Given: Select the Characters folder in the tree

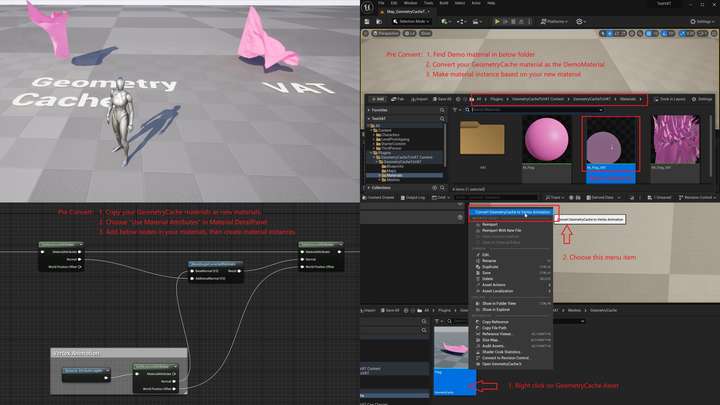Looking at the screenshot, I should [389, 135].
